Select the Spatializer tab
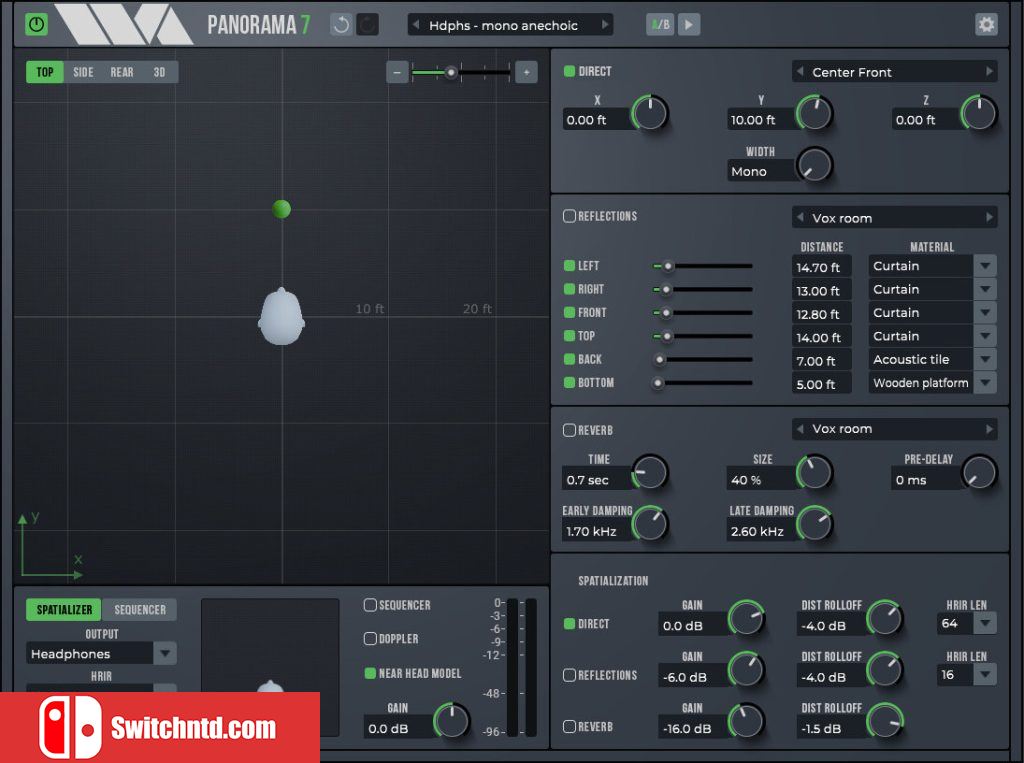The width and height of the screenshot is (1024, 763). point(64,609)
